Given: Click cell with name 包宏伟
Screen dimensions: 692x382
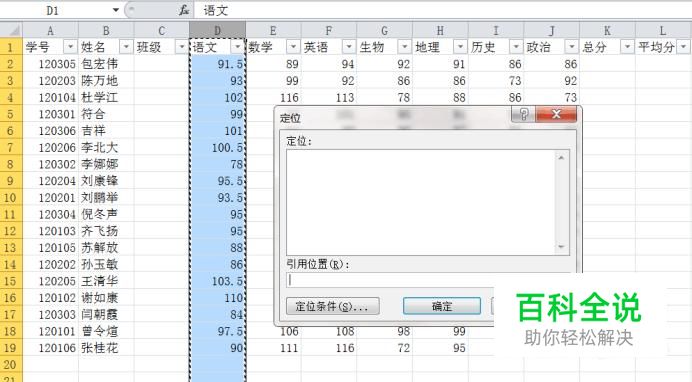Looking at the screenshot, I should [106, 64].
